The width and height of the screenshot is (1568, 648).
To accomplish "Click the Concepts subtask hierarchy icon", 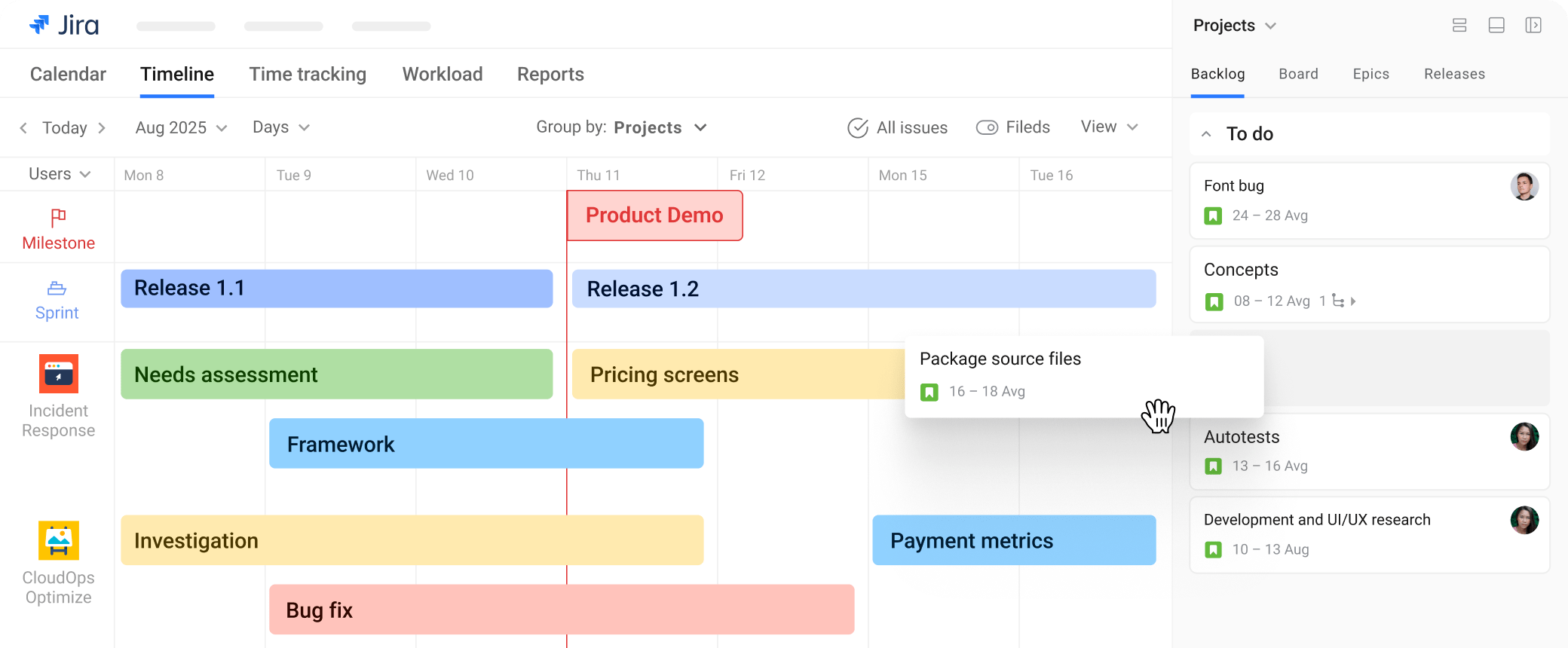I will coord(1338,301).
